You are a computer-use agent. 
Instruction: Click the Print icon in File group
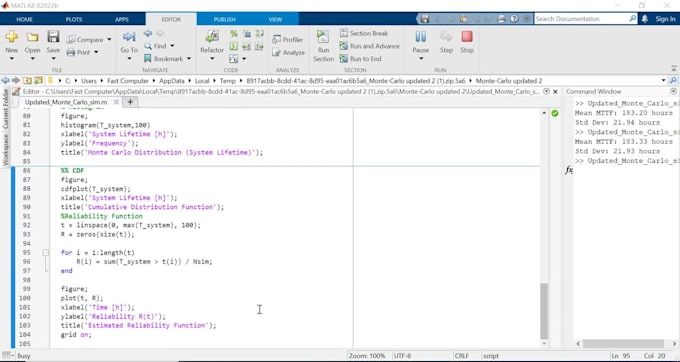71,52
